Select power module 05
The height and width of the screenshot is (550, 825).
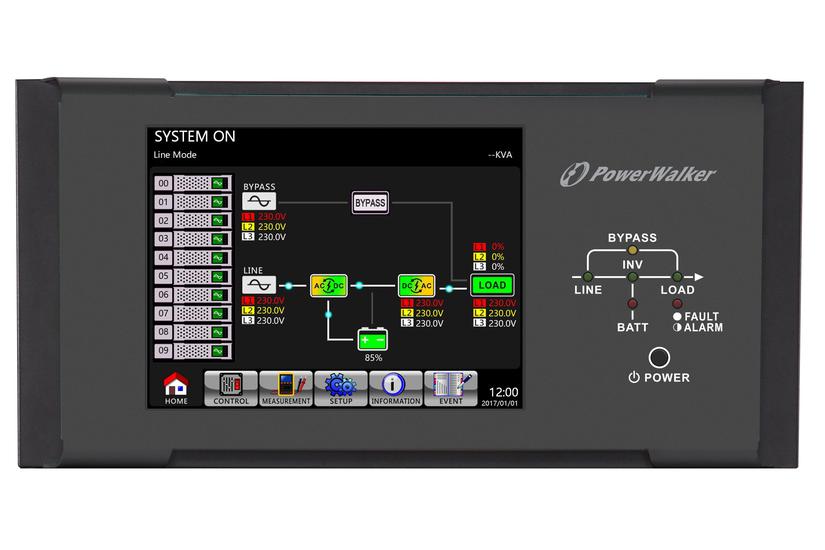pyautogui.click(x=193, y=276)
